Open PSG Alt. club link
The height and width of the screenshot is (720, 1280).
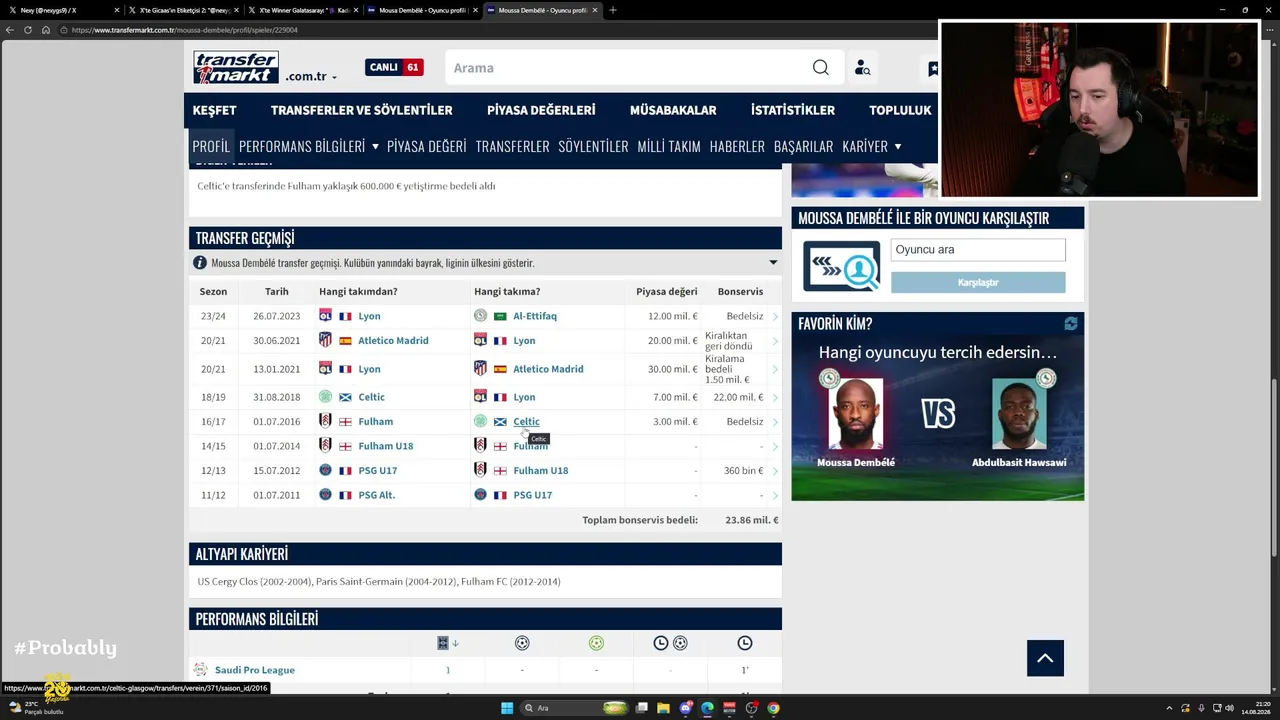point(377,495)
